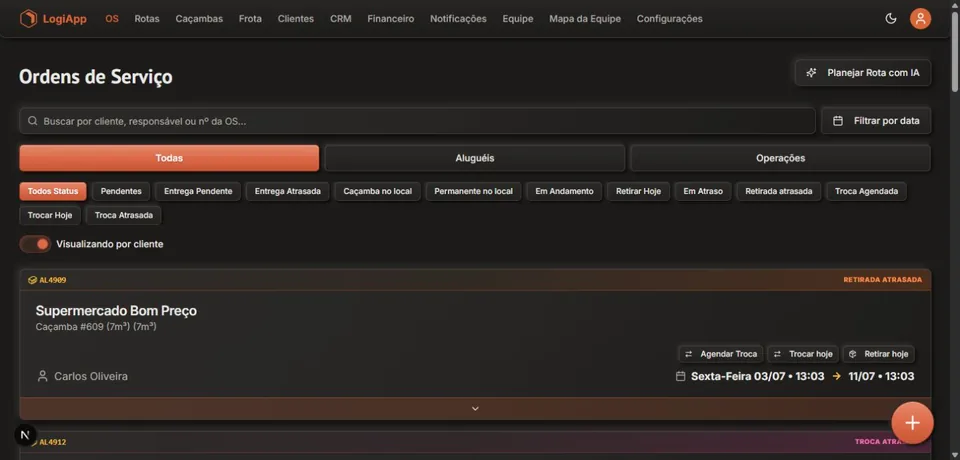This screenshot has width=960, height=460.
Task: Open Notificações in the navbar
Action: tap(458, 18)
